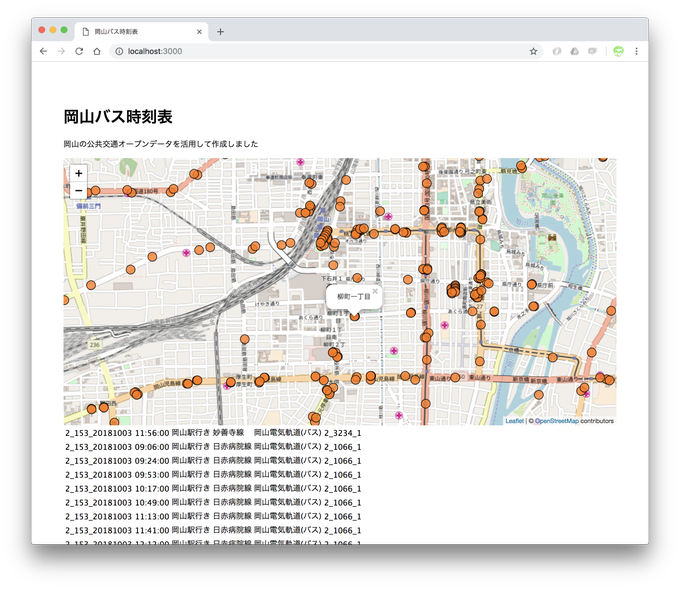The height and width of the screenshot is (589, 680).
Task: Zoom in the map with plus button
Action: (x=78, y=173)
